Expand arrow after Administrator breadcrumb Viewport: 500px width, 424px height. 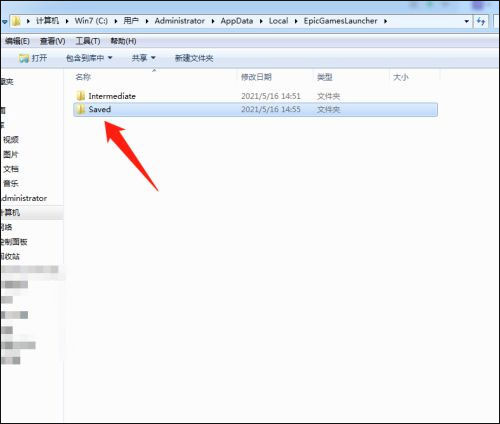click(x=213, y=21)
